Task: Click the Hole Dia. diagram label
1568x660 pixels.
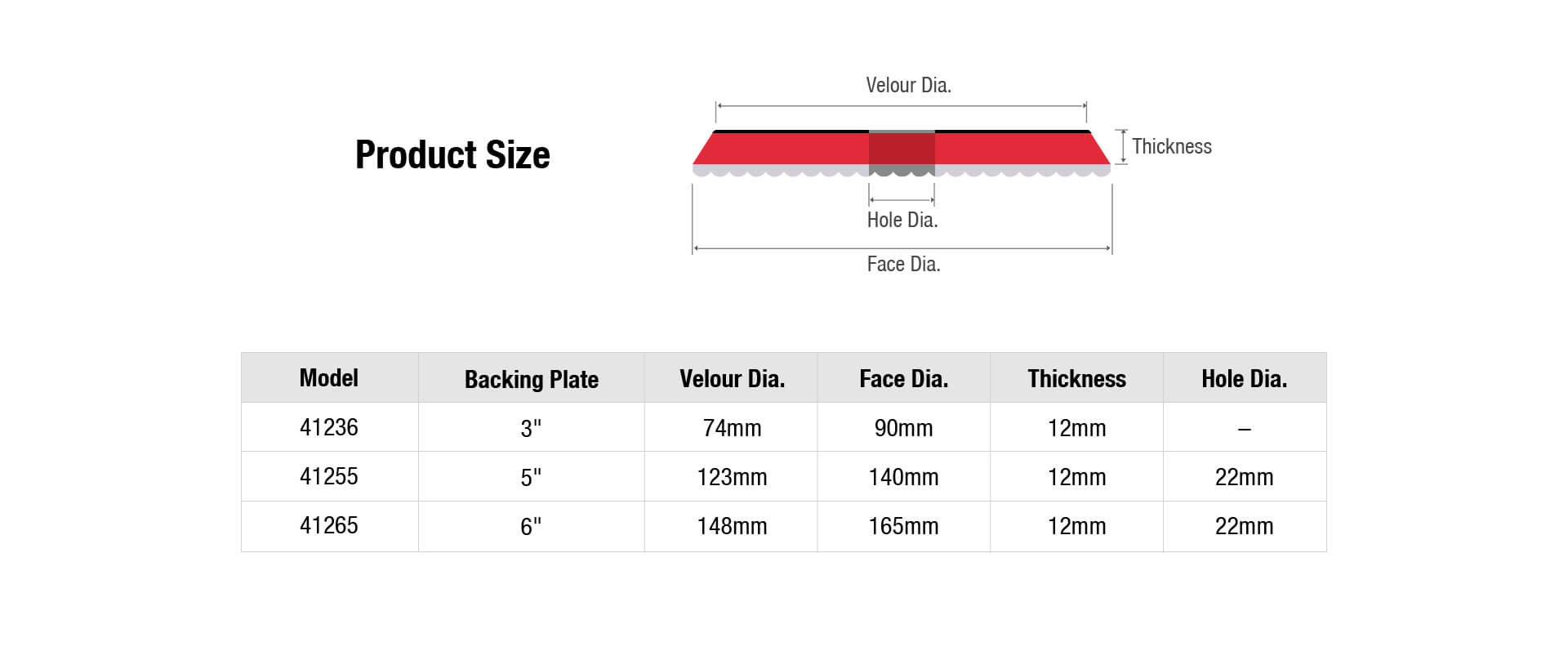Action: tap(902, 220)
